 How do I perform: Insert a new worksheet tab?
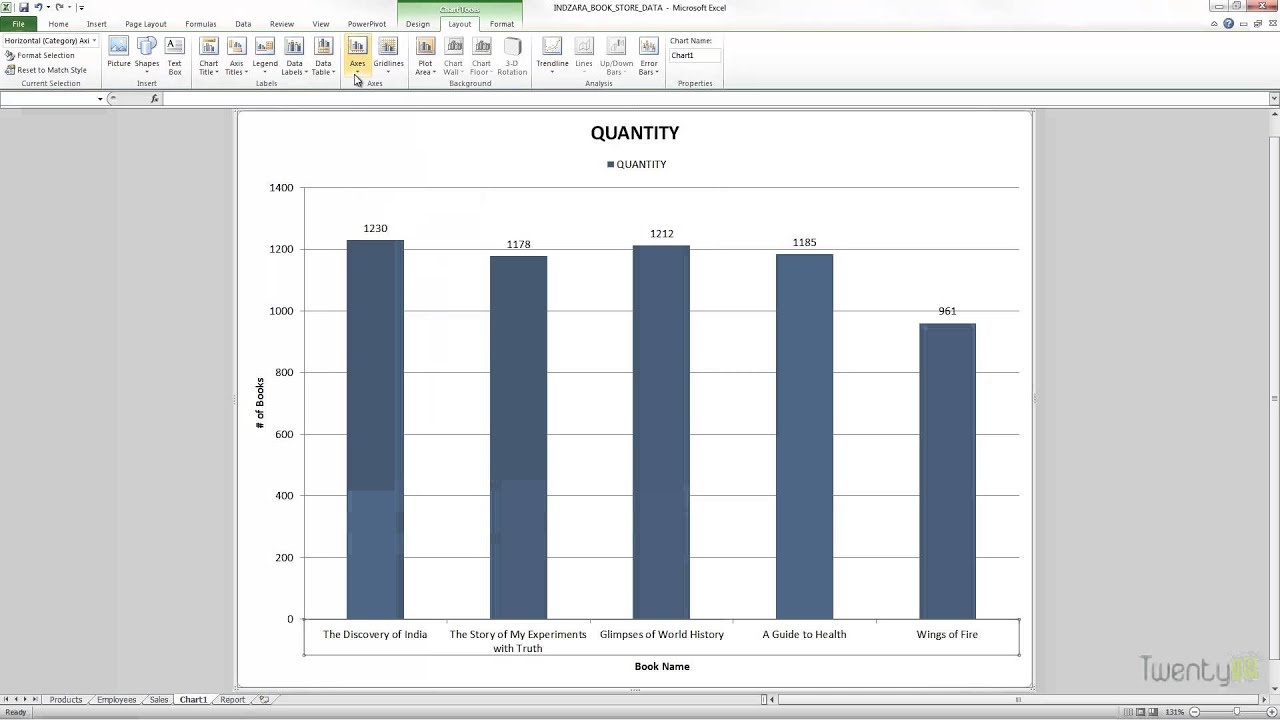coord(264,700)
